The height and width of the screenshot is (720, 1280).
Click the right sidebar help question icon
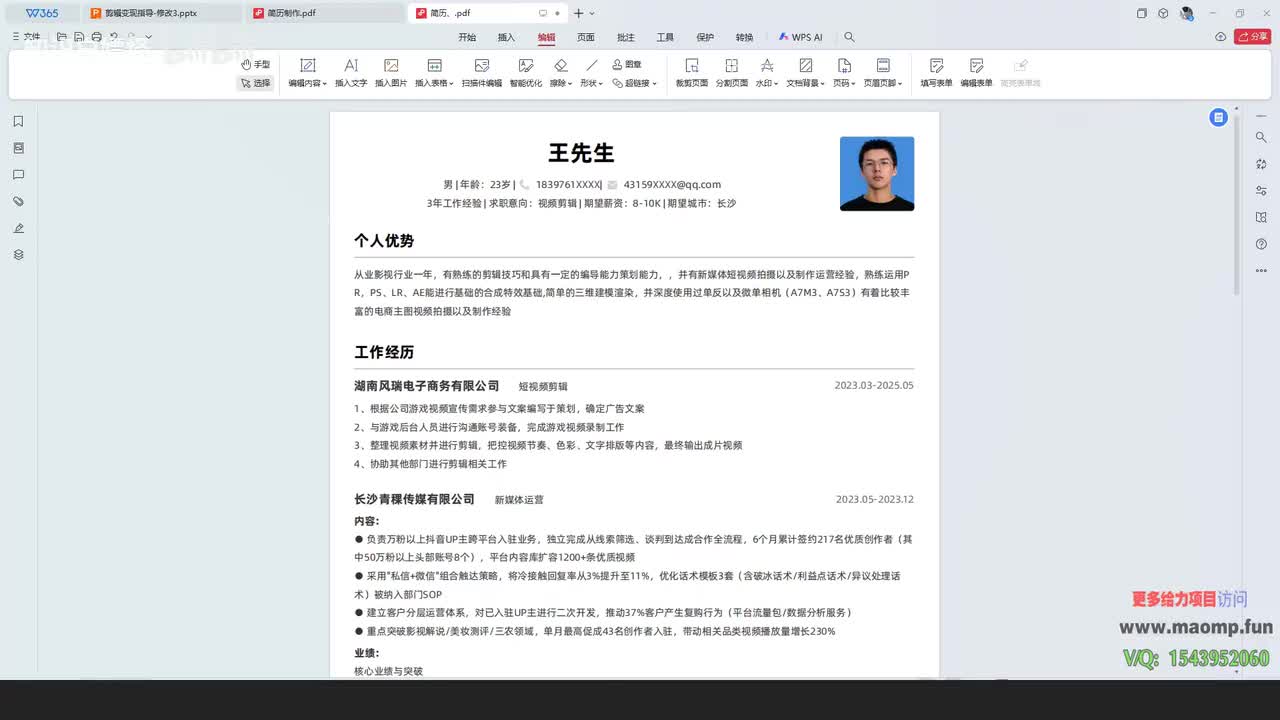tap(1261, 244)
